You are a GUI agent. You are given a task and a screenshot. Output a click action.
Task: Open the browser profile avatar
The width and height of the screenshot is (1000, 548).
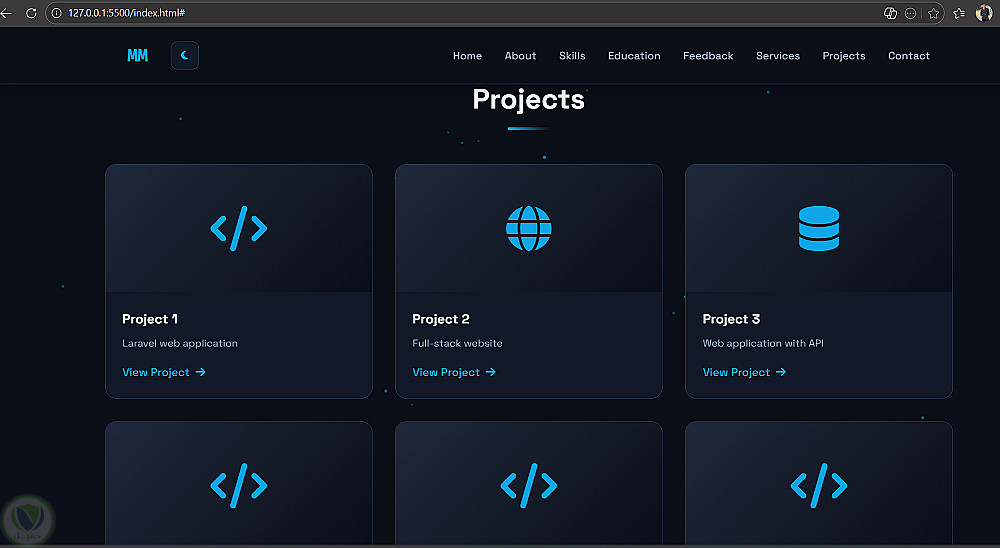pos(984,13)
